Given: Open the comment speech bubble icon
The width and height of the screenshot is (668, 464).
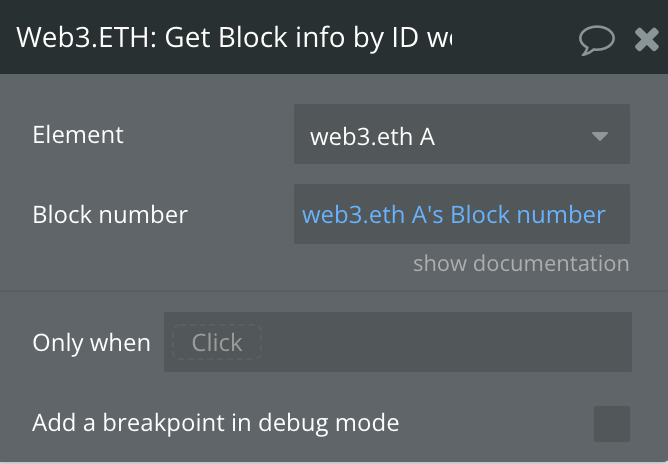Looking at the screenshot, I should pyautogui.click(x=596, y=40).
